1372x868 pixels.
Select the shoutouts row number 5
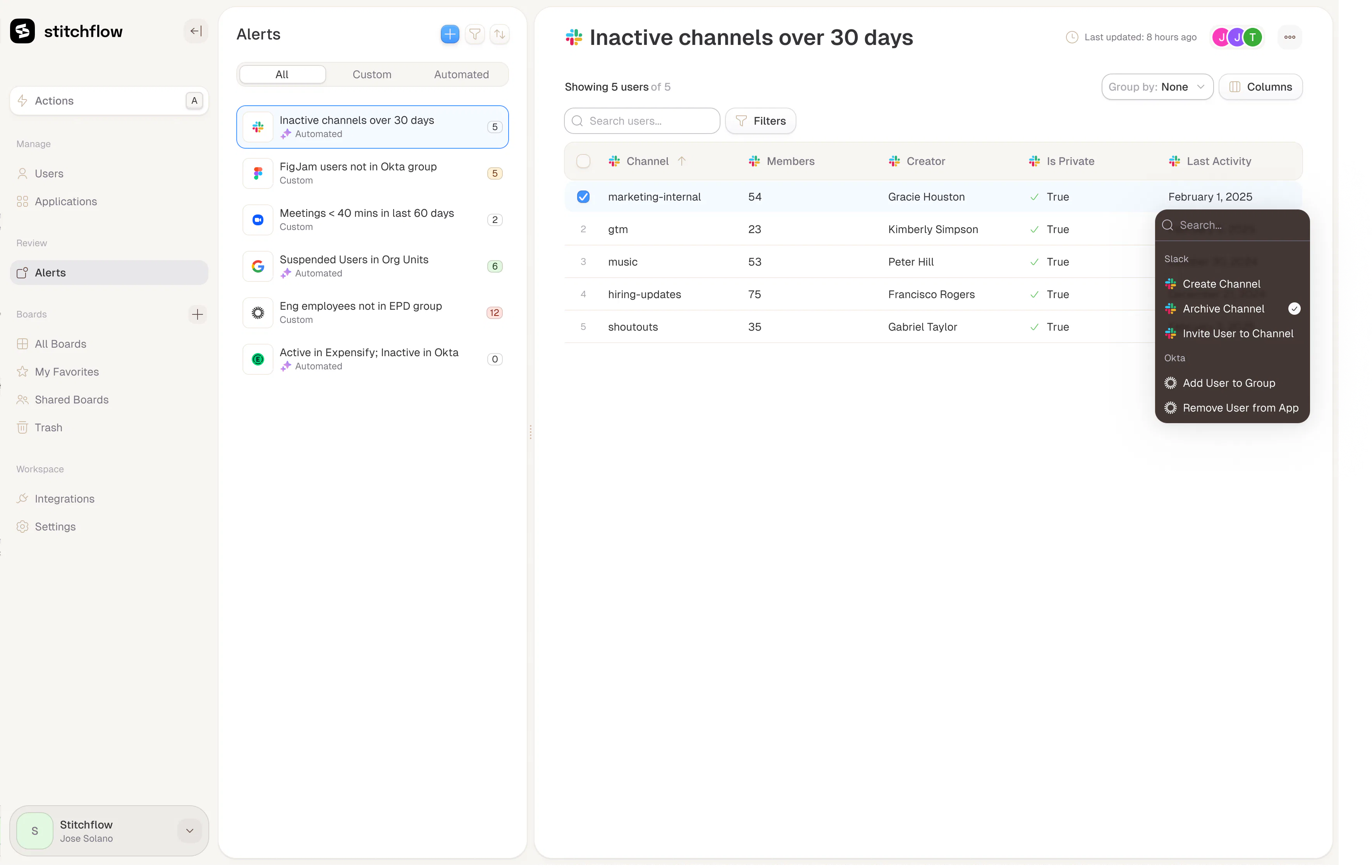[x=583, y=327]
